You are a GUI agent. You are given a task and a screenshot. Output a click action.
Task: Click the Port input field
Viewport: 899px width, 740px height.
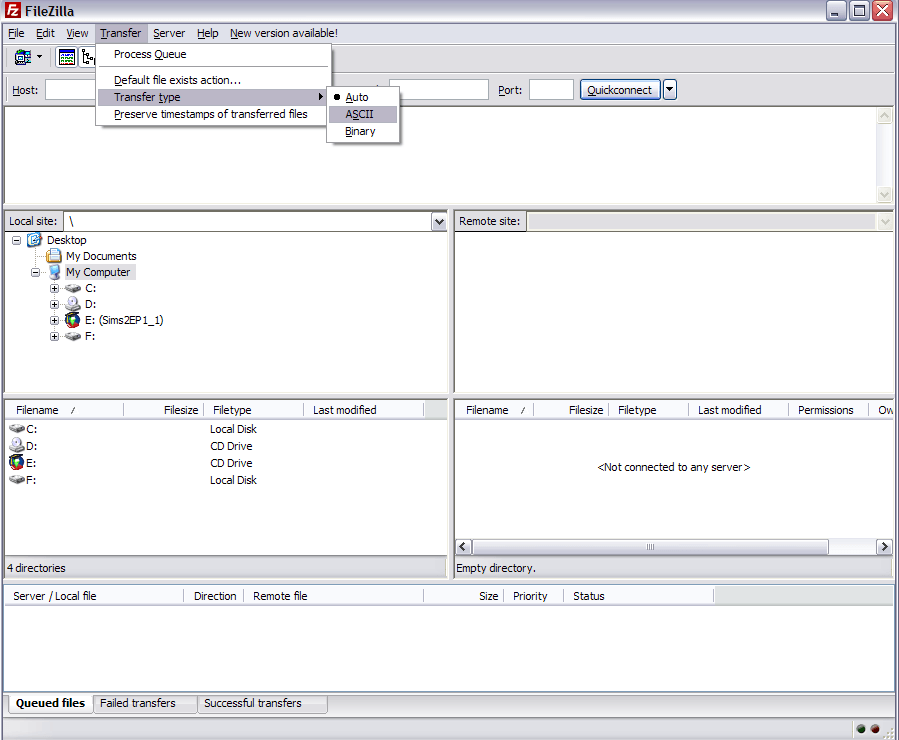pos(551,90)
